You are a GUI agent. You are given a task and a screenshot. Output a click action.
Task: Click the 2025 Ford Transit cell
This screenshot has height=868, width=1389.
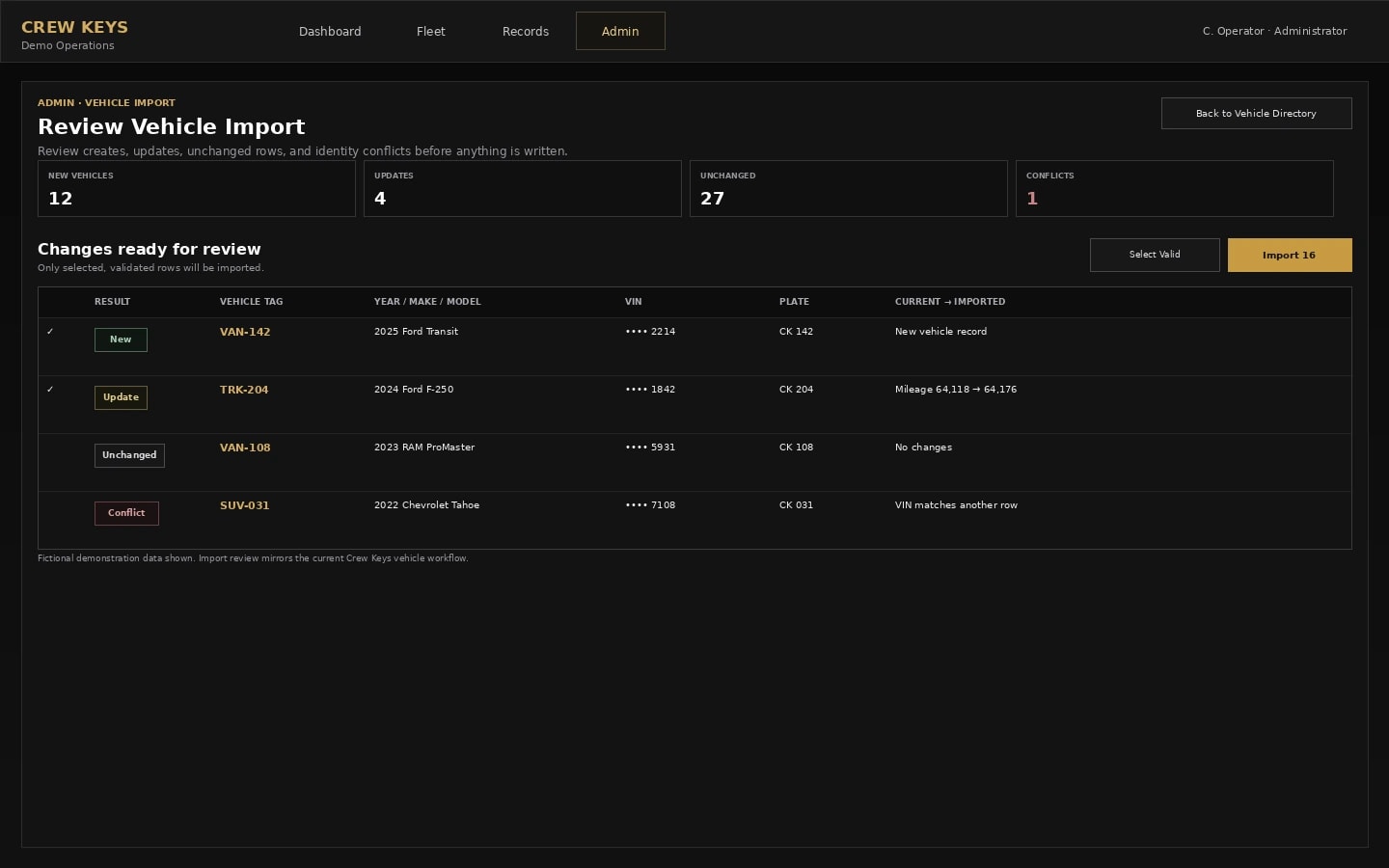pos(416,332)
